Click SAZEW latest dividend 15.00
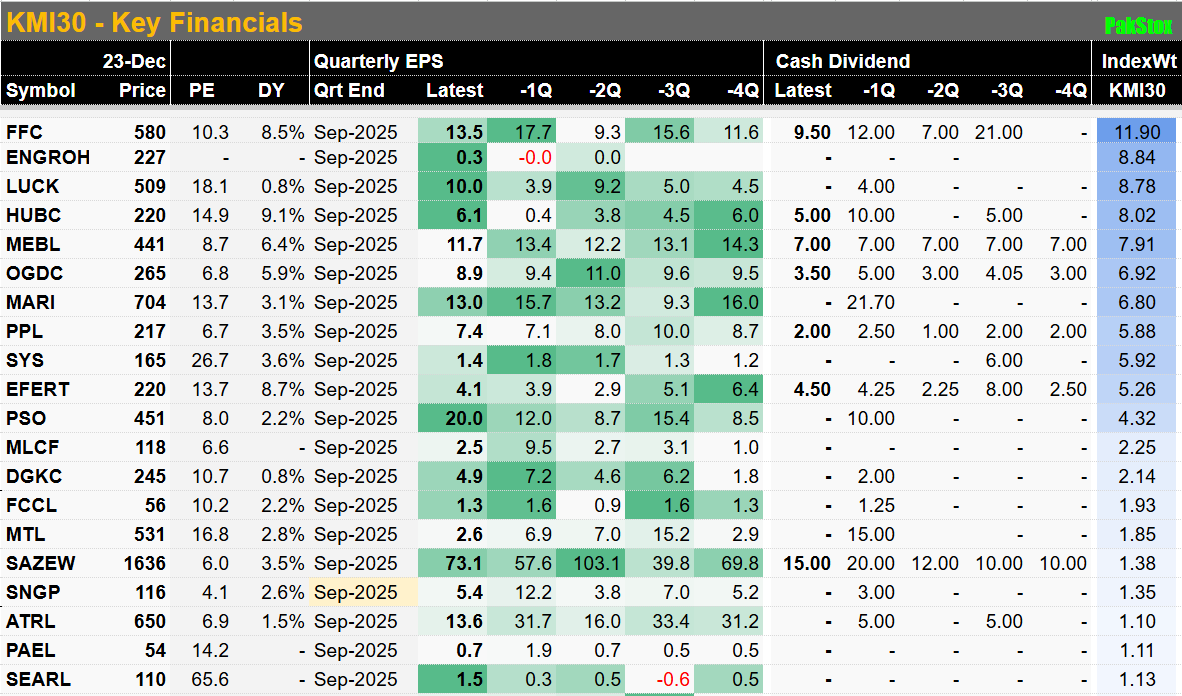 (807, 563)
